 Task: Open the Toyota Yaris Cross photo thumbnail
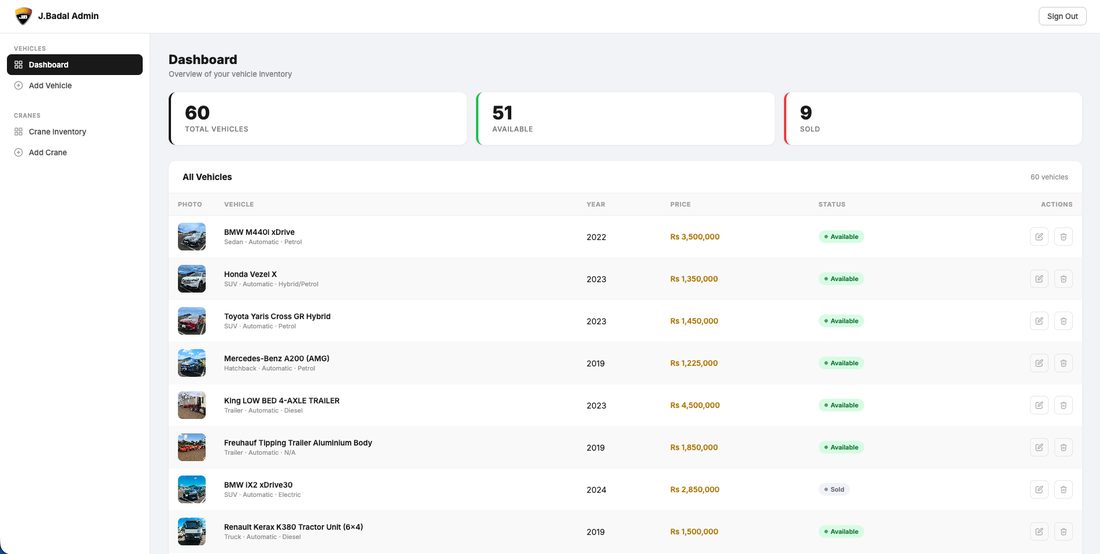coord(192,321)
